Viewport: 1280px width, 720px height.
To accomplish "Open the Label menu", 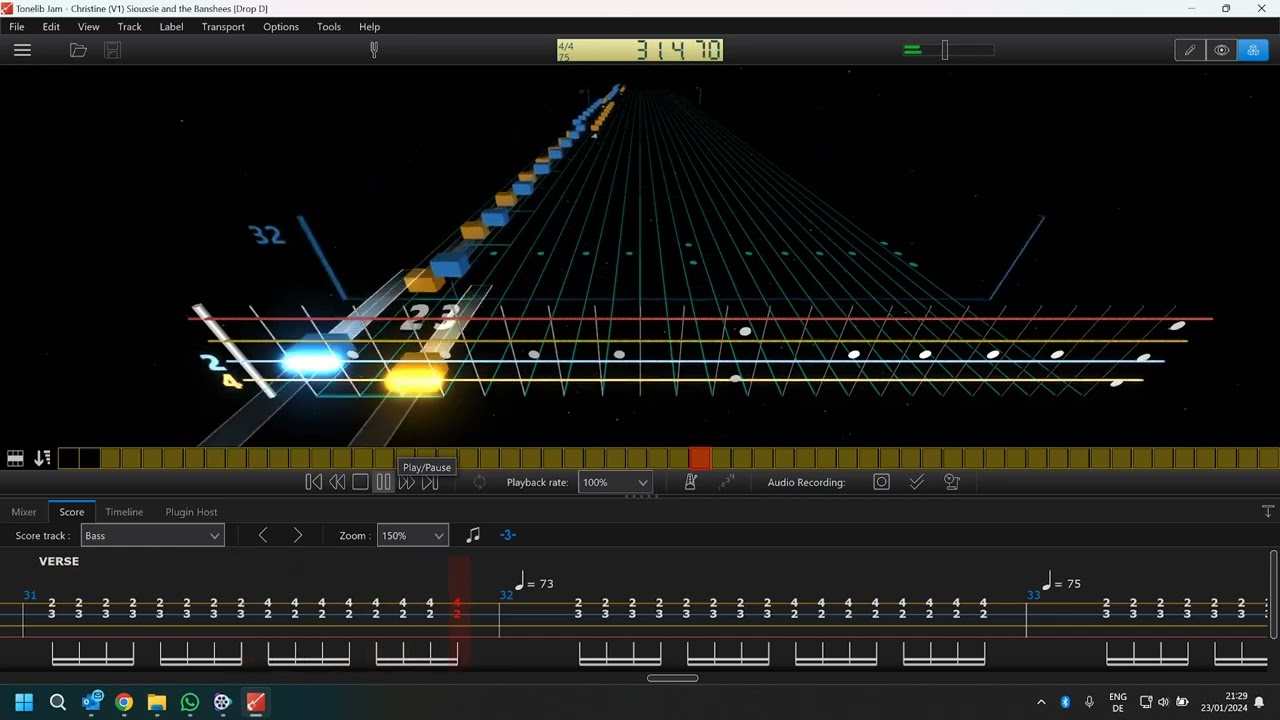I will tap(172, 27).
